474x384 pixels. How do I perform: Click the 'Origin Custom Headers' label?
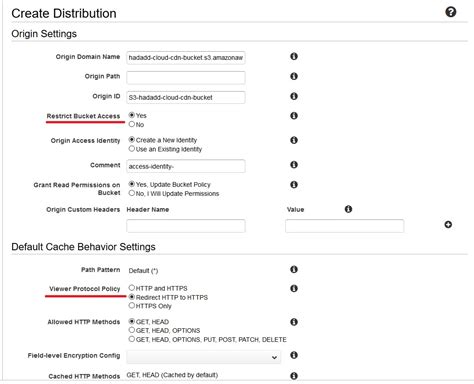[83, 210]
